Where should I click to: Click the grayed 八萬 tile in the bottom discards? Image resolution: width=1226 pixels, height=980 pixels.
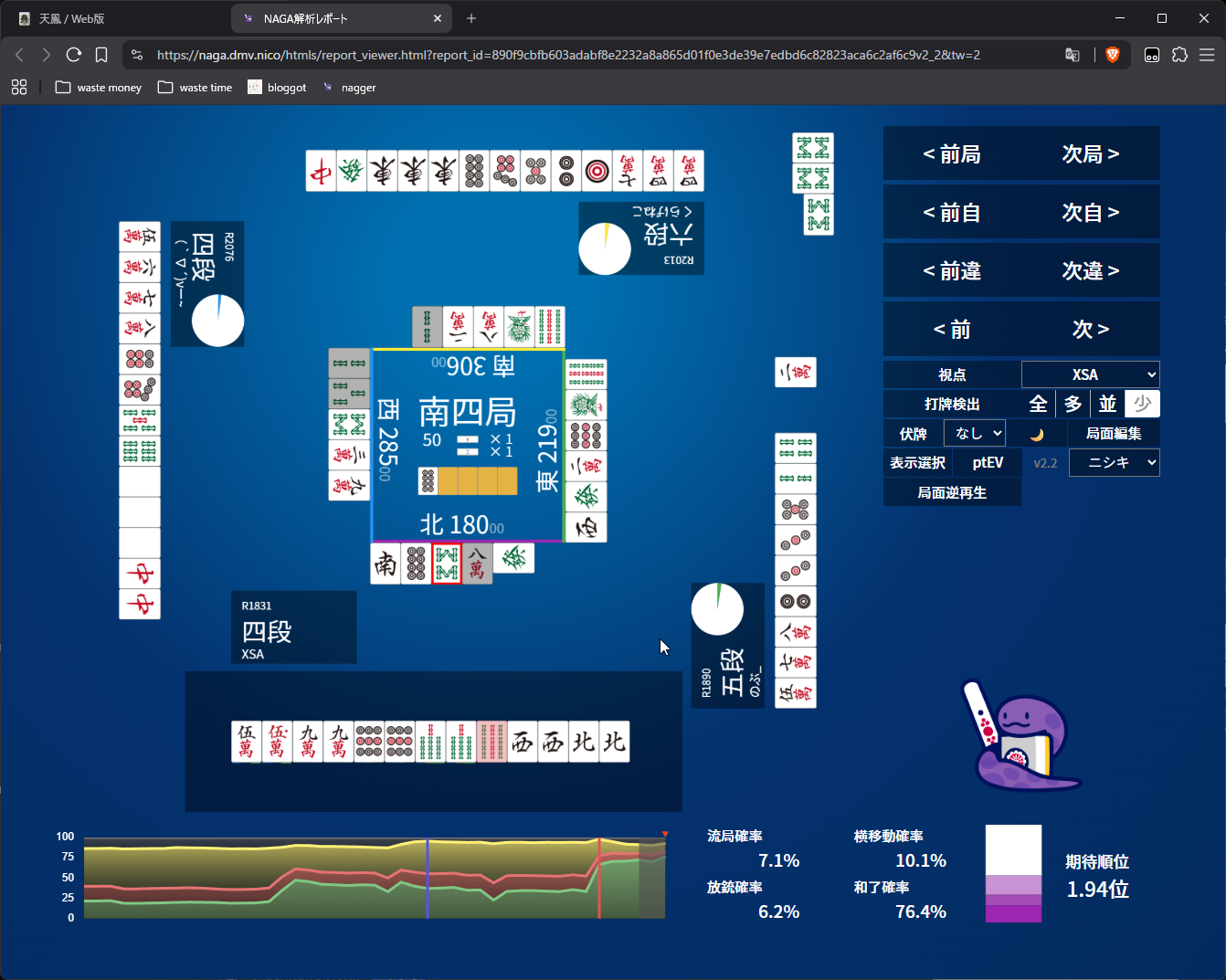(x=478, y=564)
